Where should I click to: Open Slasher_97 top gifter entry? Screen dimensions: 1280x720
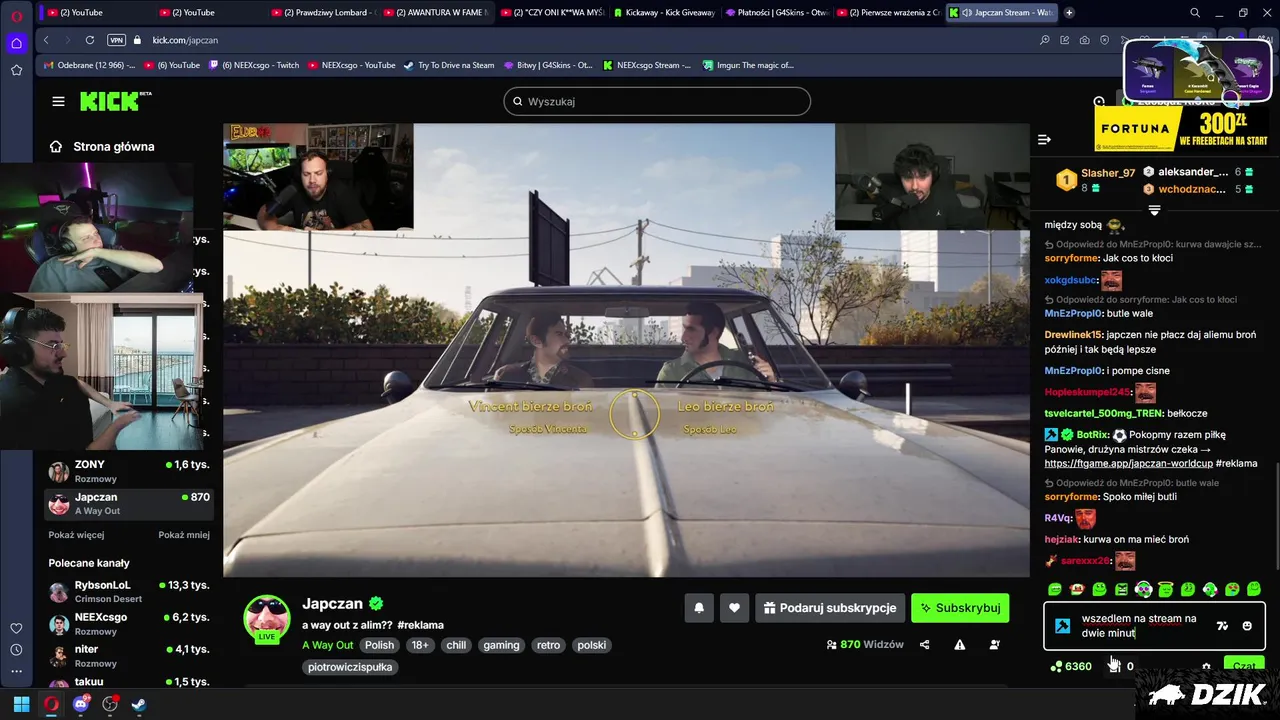tap(1097, 180)
